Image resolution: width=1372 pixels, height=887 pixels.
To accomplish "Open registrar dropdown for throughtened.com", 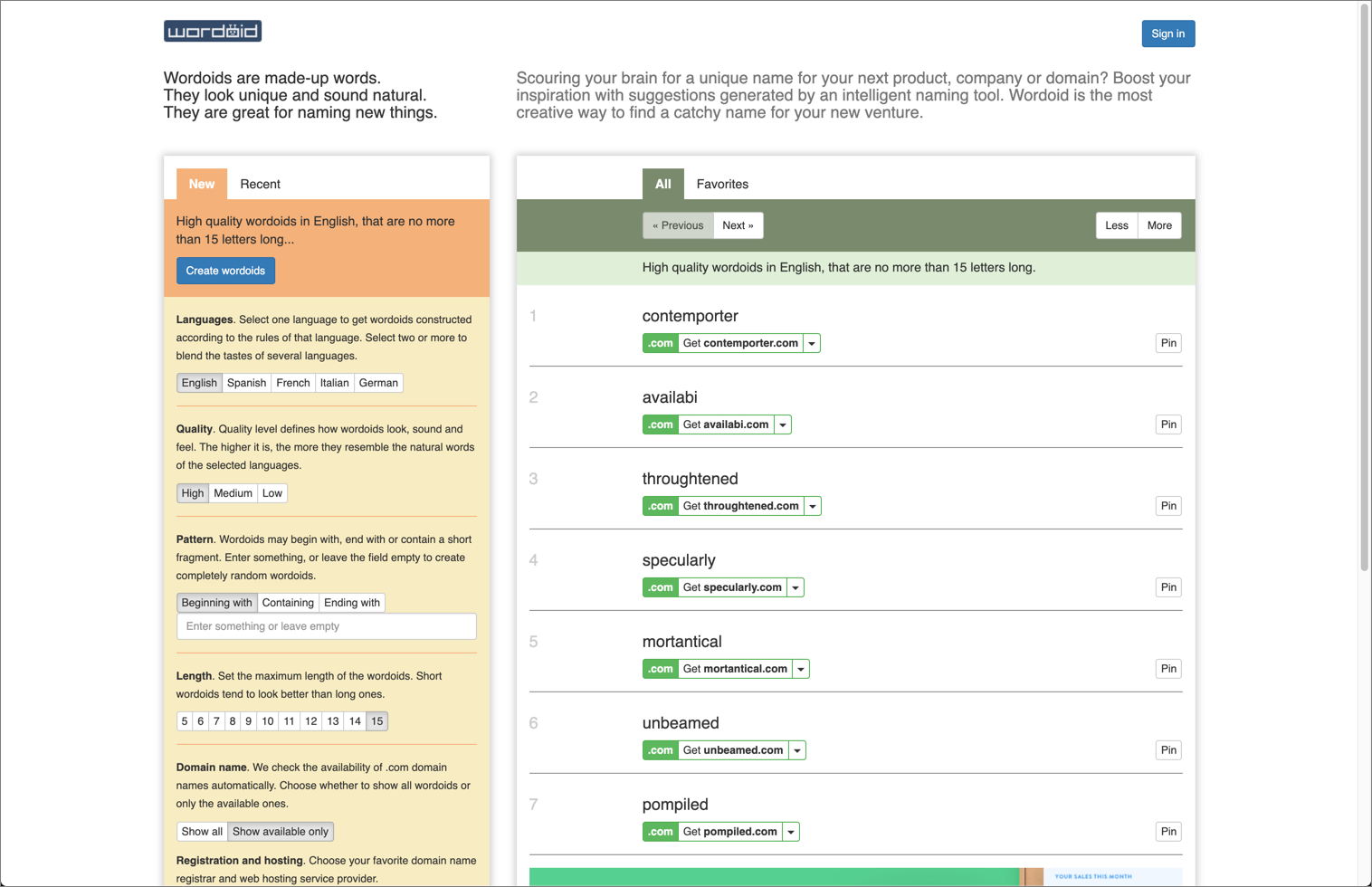I will (813, 506).
